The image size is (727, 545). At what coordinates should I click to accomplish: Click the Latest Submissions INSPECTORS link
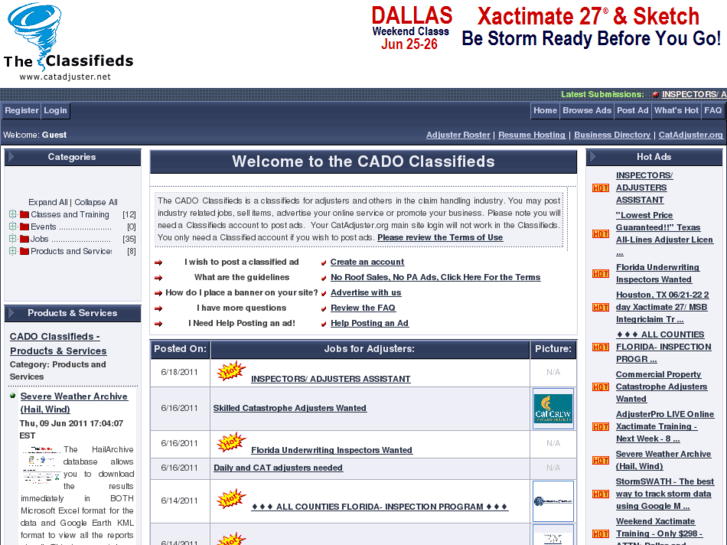coord(694,94)
